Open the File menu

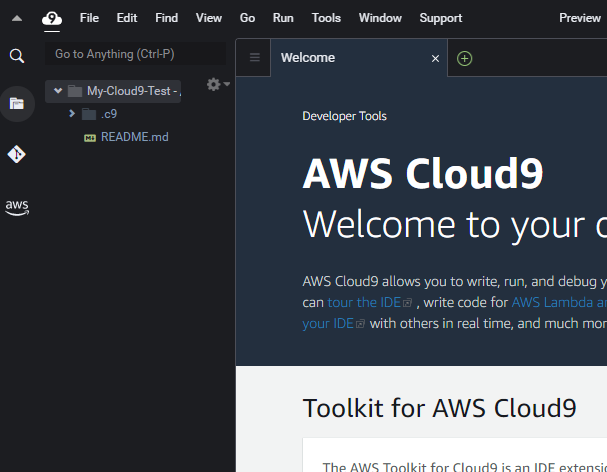tap(89, 18)
